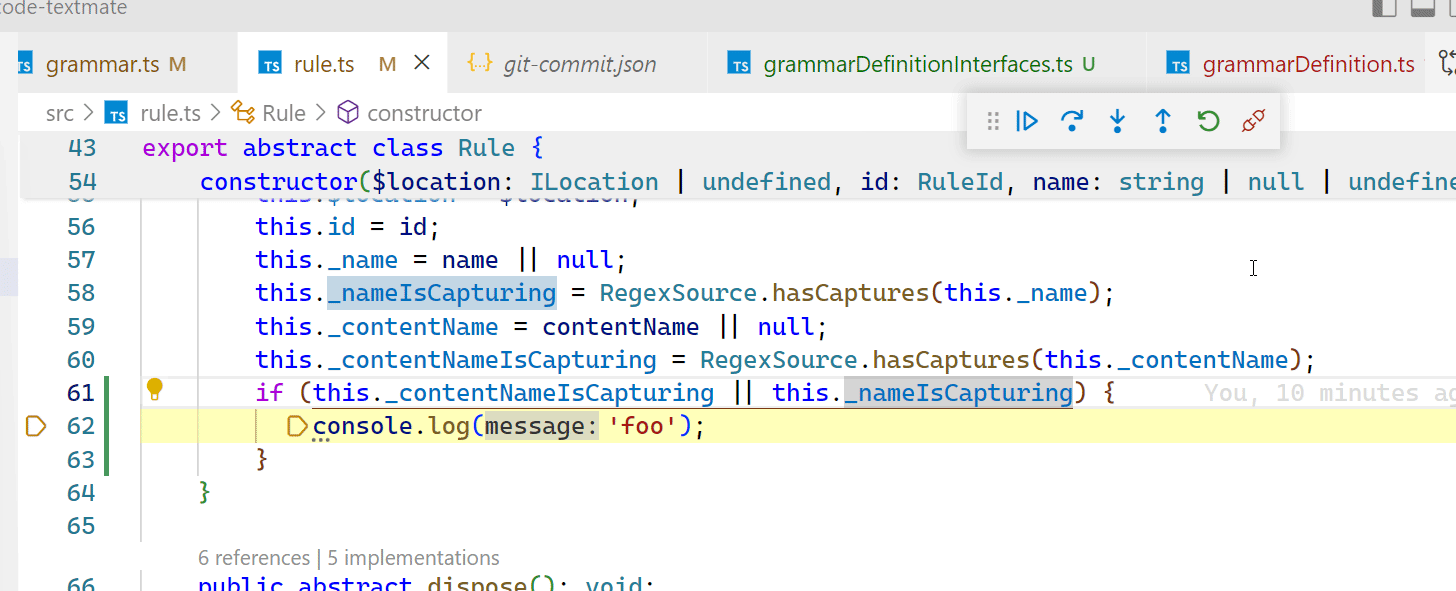Image resolution: width=1456 pixels, height=591 pixels.
Task: Click the git blame 'You, 10 minutes ago' text
Action: pos(1330,394)
